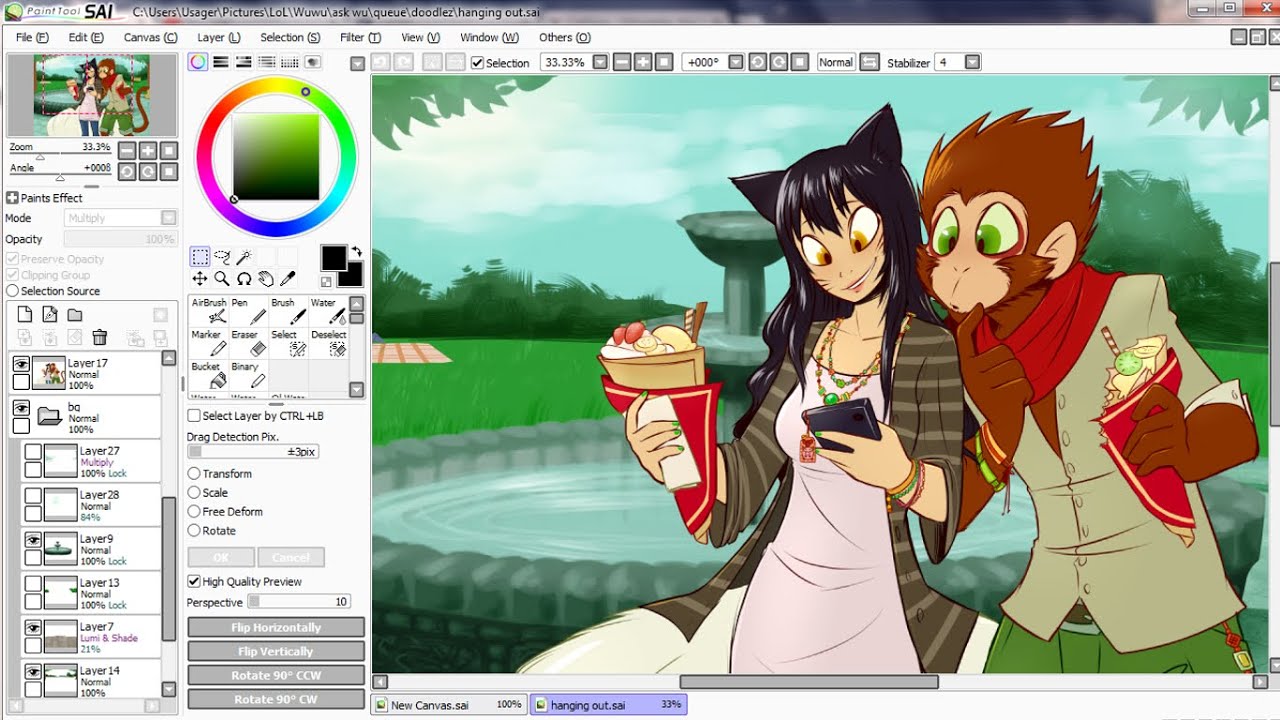The image size is (1280, 720).
Task: Open the zoom percentage 33.33% dropdown
Action: 600,62
